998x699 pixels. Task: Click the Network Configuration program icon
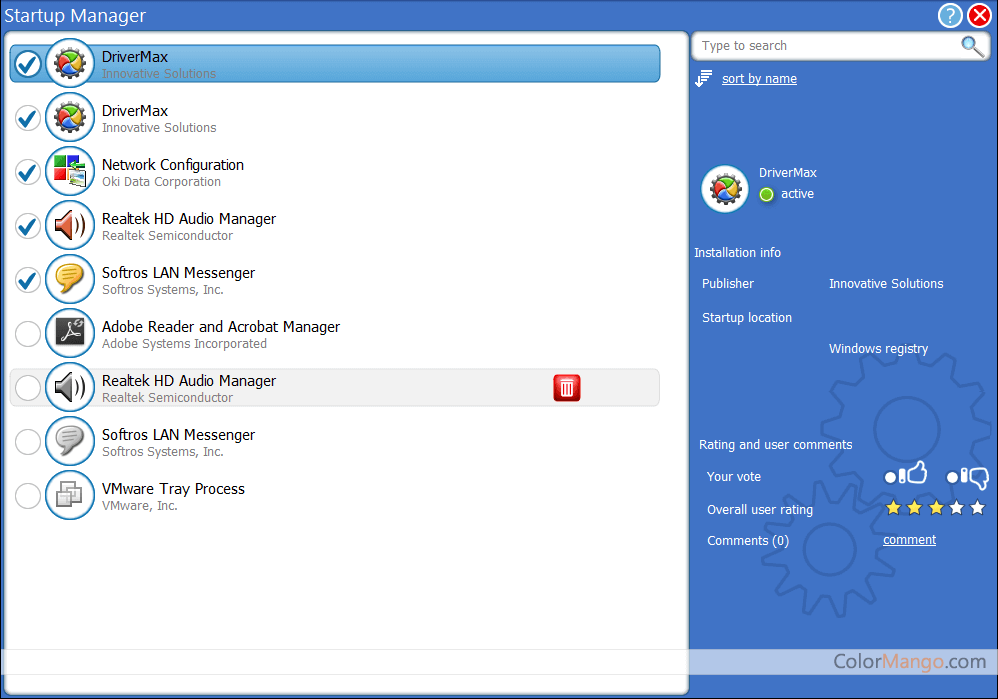(x=69, y=171)
